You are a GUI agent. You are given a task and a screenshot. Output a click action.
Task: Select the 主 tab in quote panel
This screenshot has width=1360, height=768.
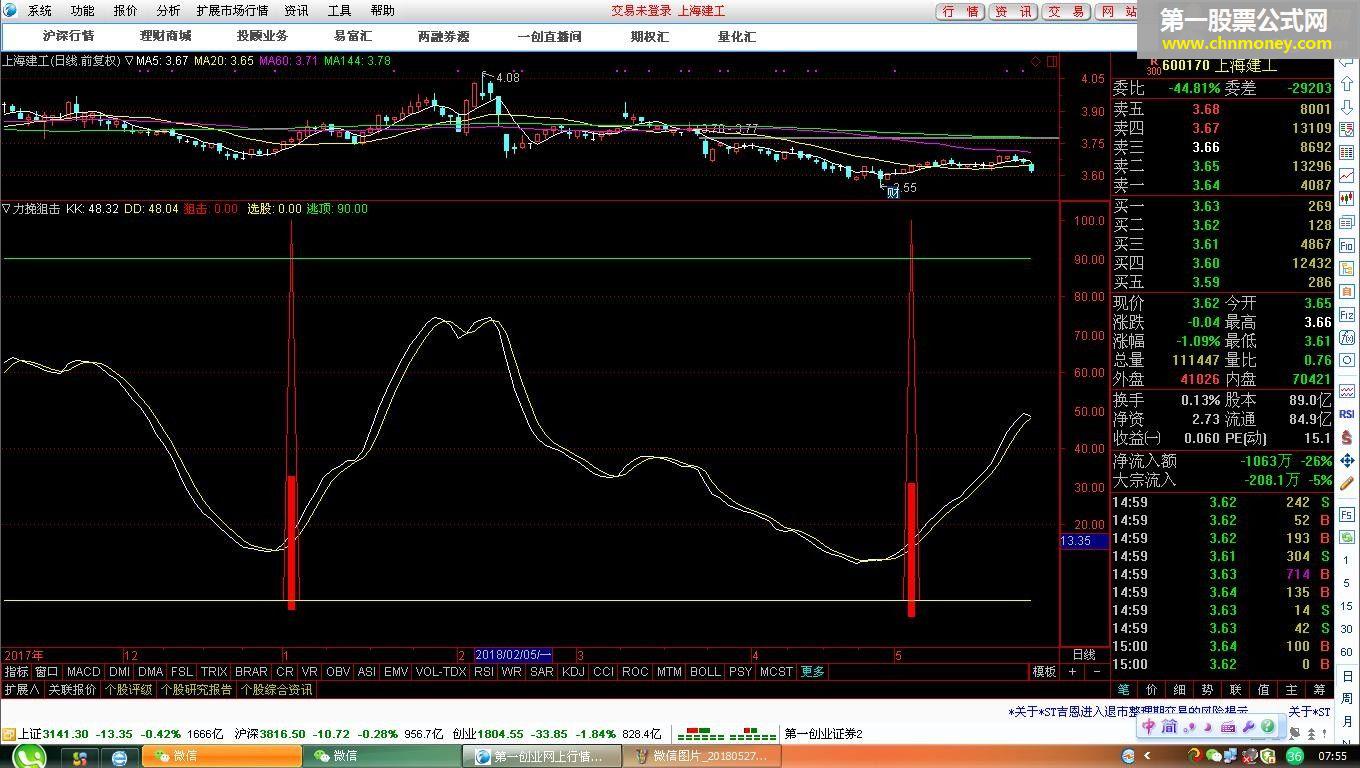[1291, 690]
